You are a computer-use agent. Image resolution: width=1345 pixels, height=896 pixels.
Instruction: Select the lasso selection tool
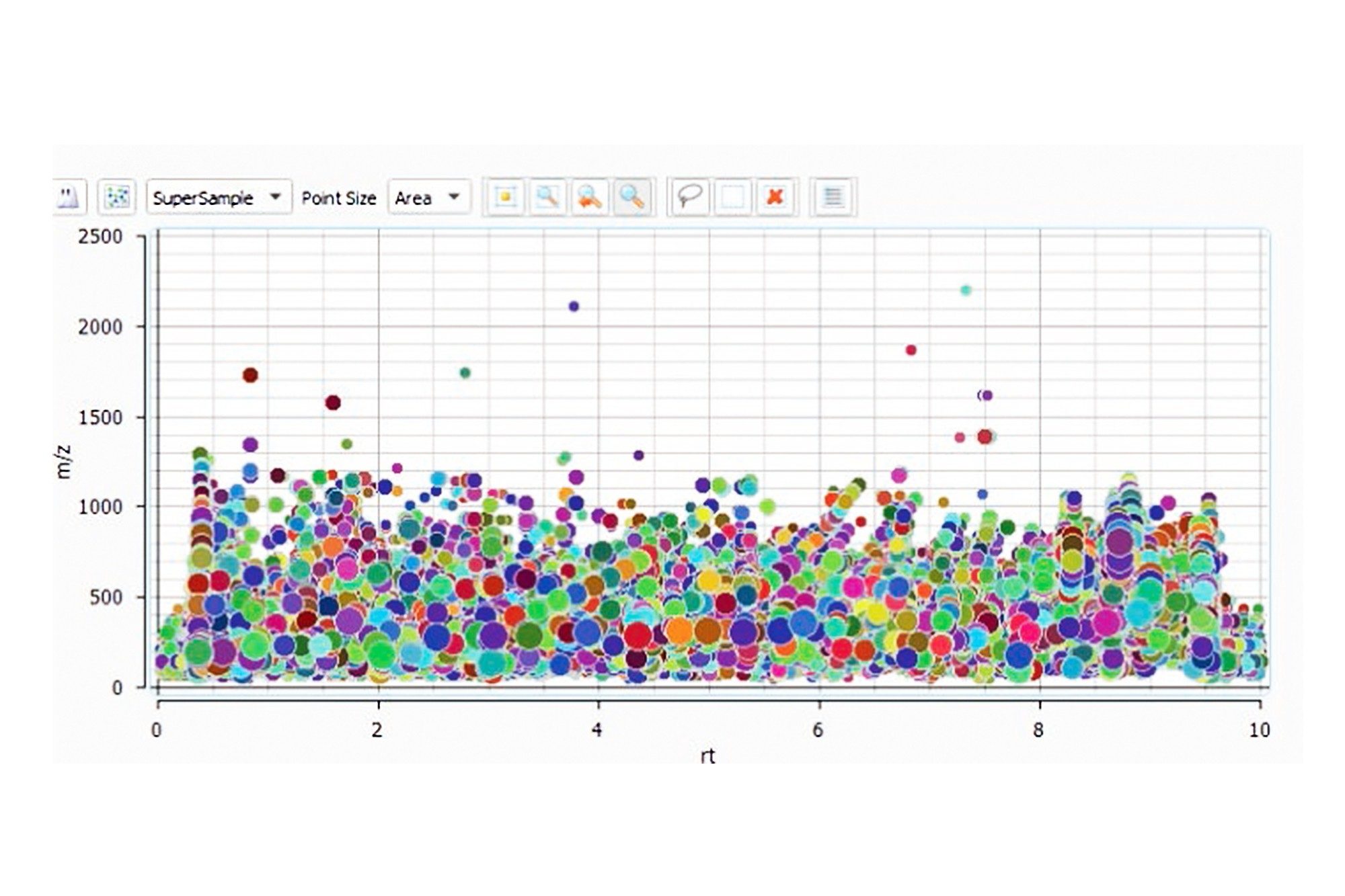(x=689, y=197)
